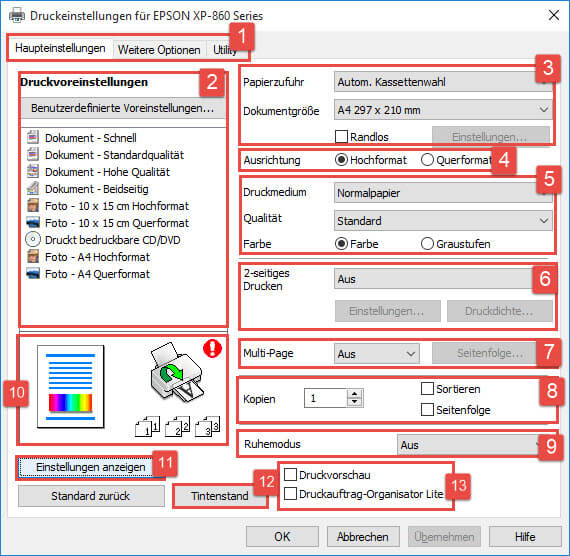Click the Foto 10 x 15 cm Hochformat icon
Image resolution: width=570 pixels, height=556 pixels.
[x=33, y=205]
